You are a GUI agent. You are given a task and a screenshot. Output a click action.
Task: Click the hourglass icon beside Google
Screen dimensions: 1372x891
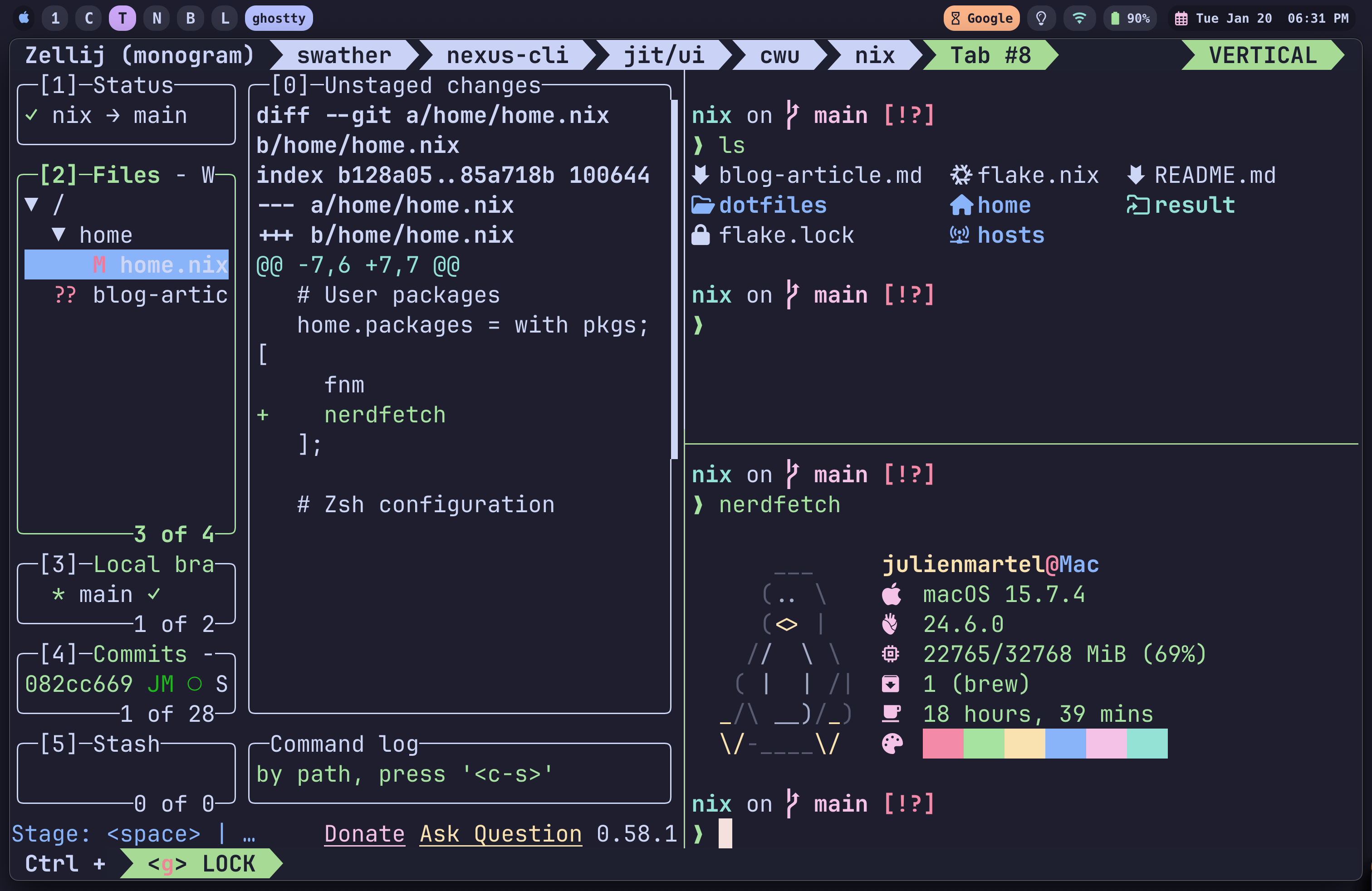pos(955,19)
